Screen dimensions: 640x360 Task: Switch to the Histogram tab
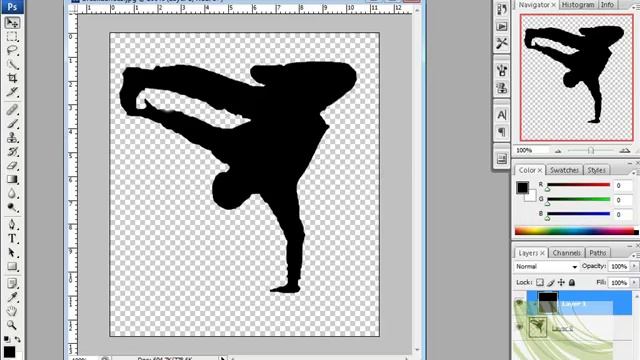(578, 4)
